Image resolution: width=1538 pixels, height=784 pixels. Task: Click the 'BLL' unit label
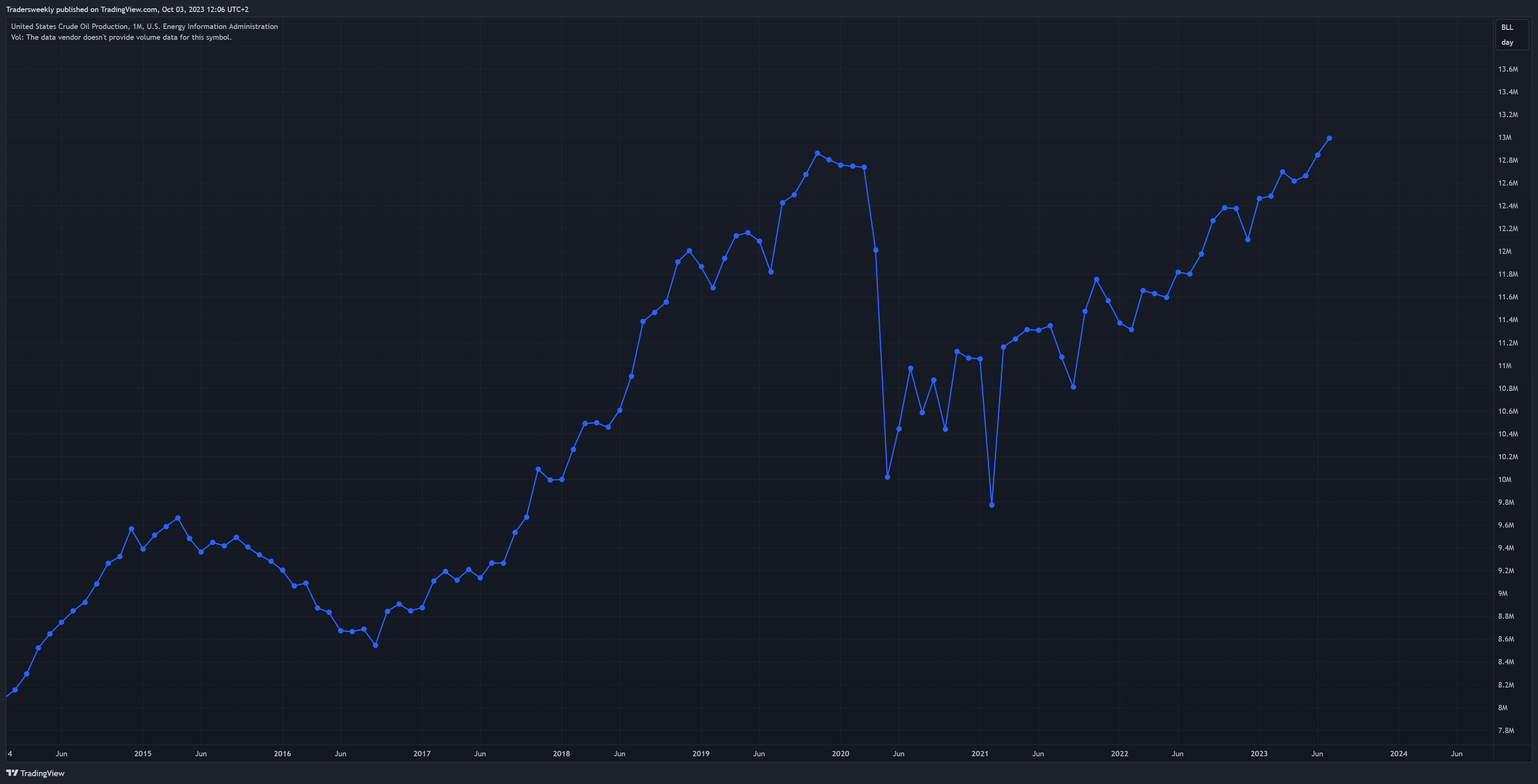(1507, 27)
